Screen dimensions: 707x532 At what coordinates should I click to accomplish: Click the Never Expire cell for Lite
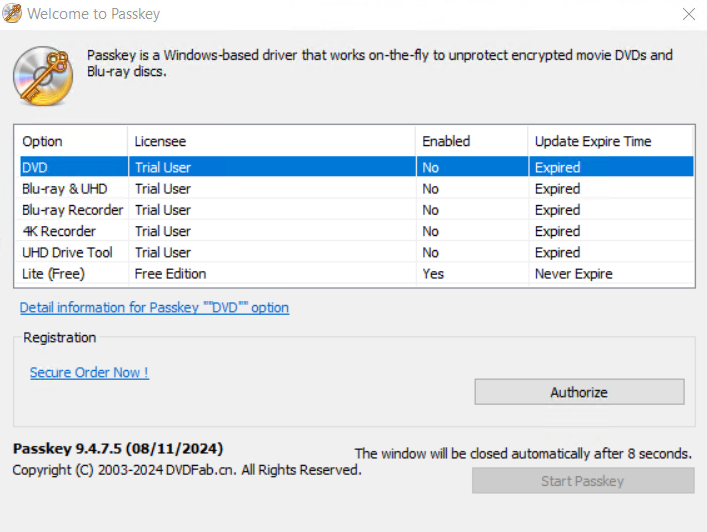[x=573, y=273]
